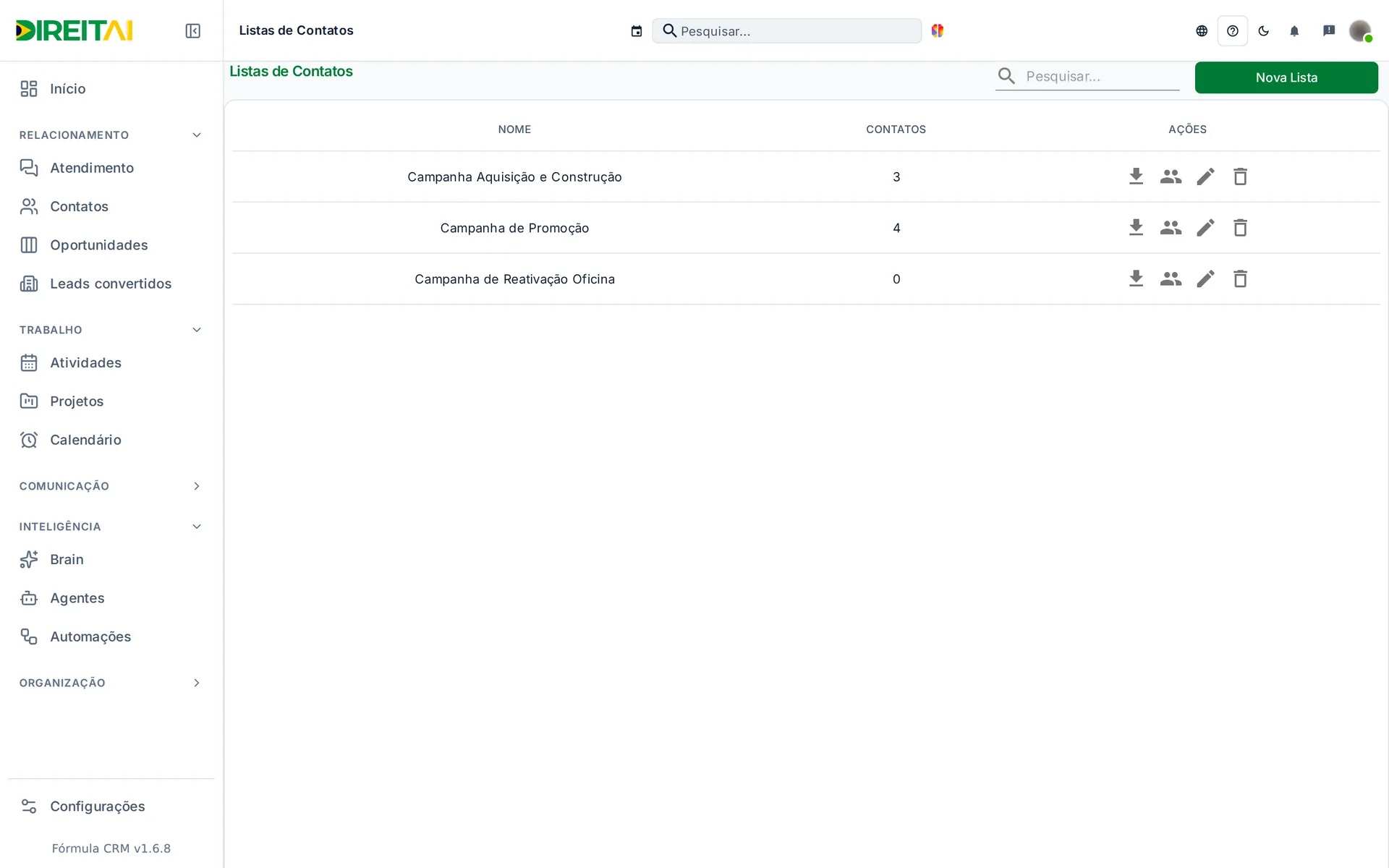
Task: Open the calendar icon in top bar
Action: (x=637, y=31)
